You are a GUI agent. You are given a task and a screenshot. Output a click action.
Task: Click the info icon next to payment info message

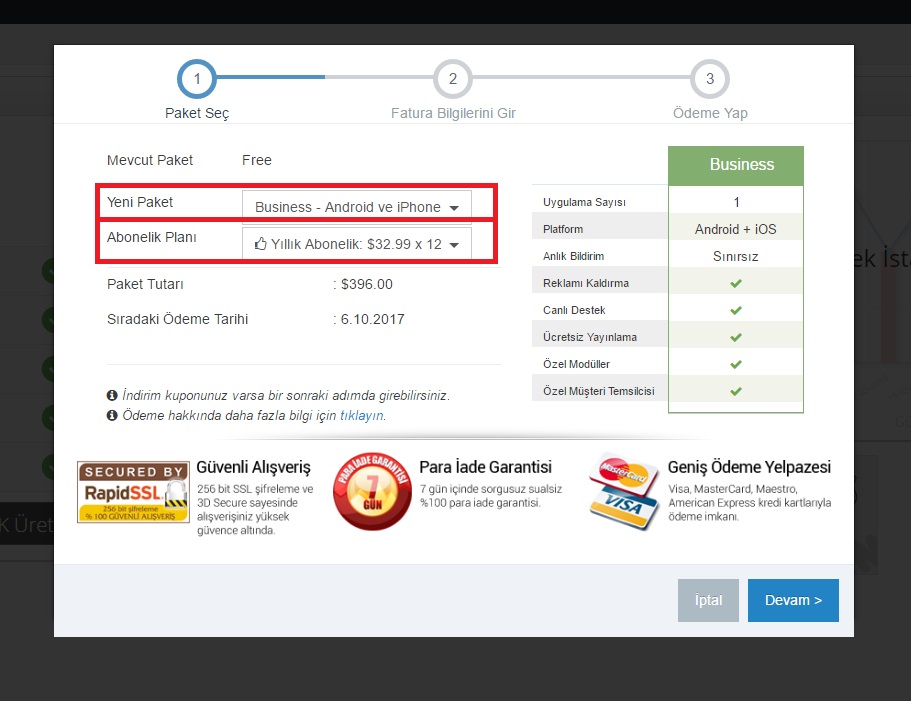click(112, 415)
